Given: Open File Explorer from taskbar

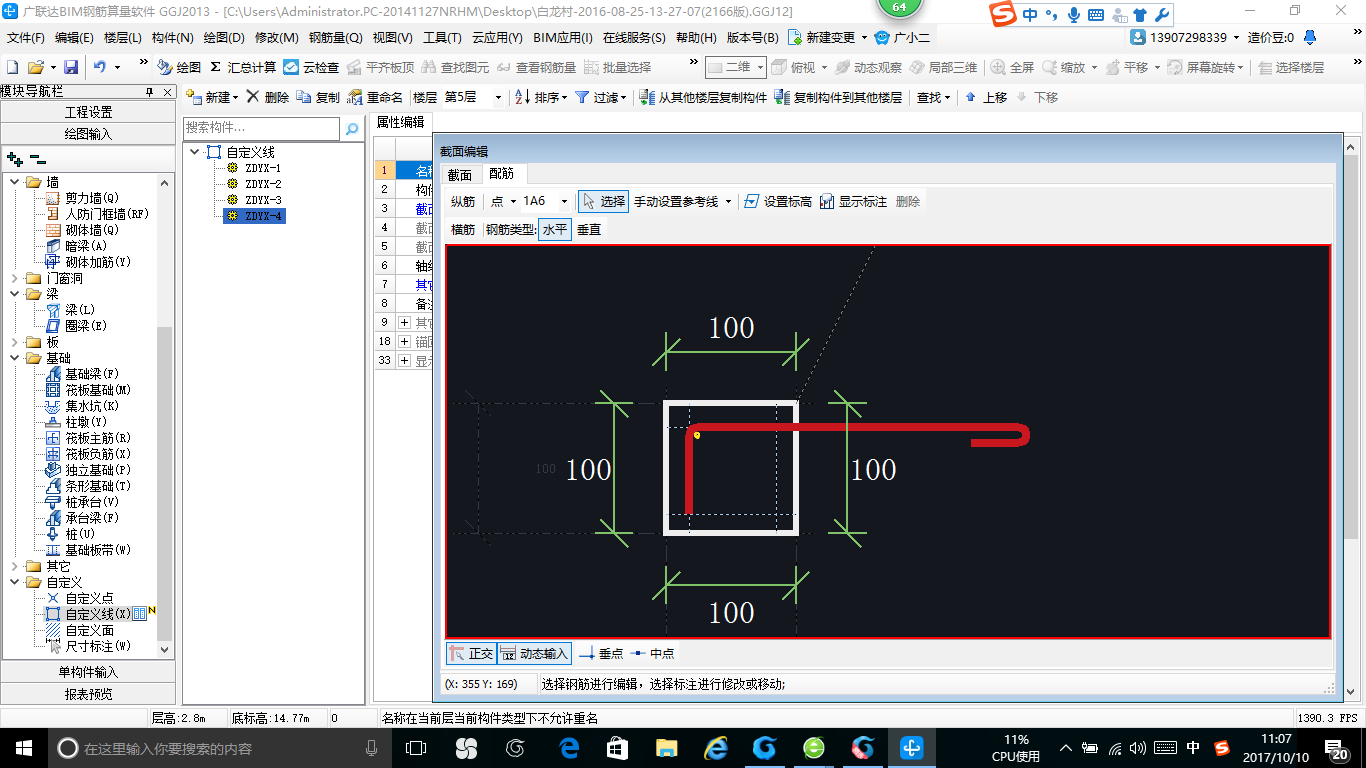Looking at the screenshot, I should click(x=666, y=748).
